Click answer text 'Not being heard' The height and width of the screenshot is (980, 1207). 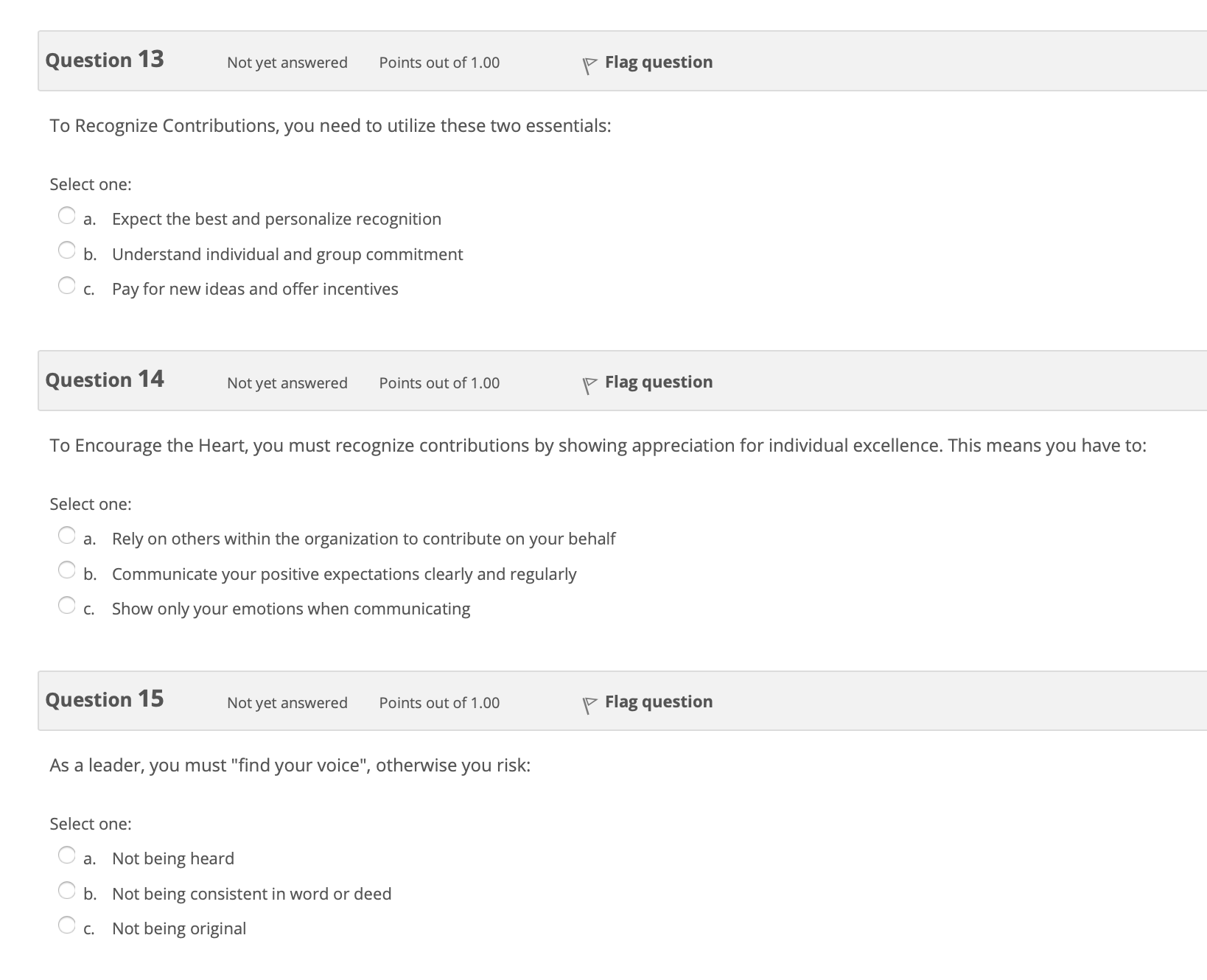pyautogui.click(x=173, y=858)
